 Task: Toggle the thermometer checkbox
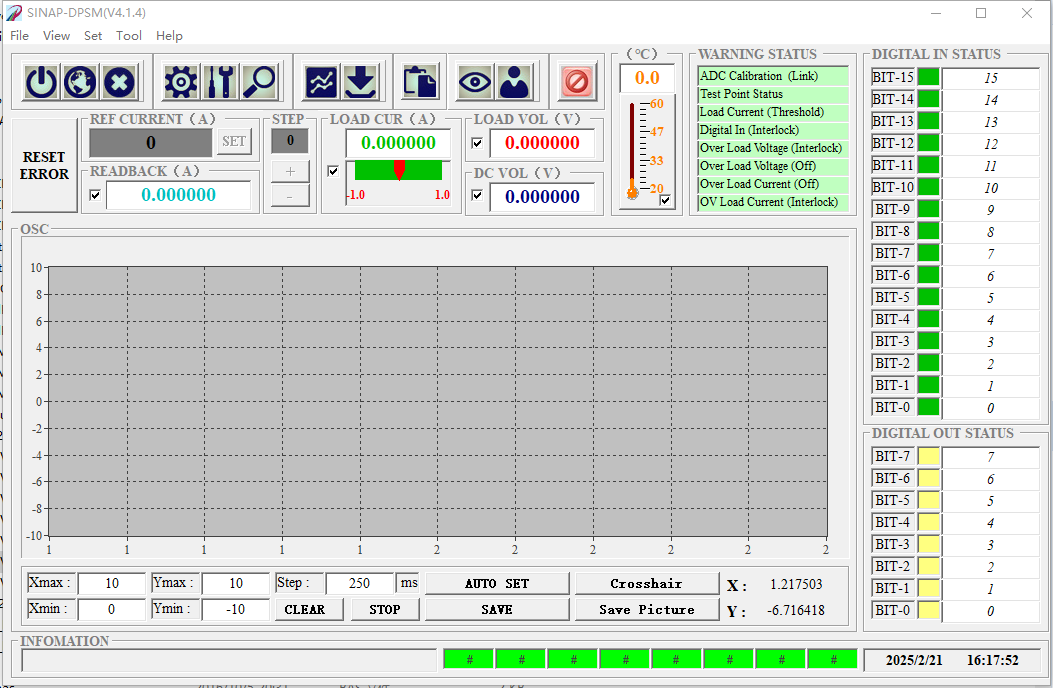pyautogui.click(x=666, y=201)
